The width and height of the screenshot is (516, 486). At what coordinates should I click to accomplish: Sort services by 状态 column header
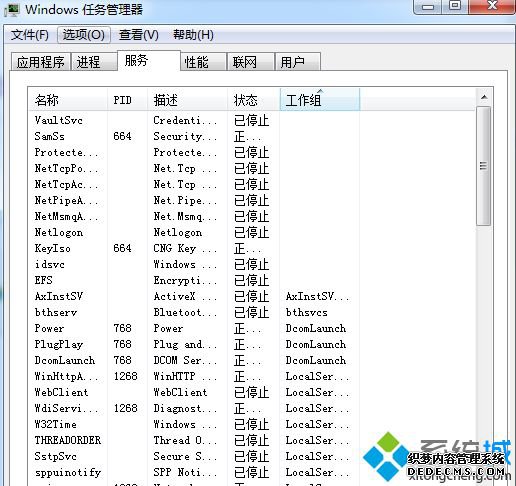pos(254,100)
